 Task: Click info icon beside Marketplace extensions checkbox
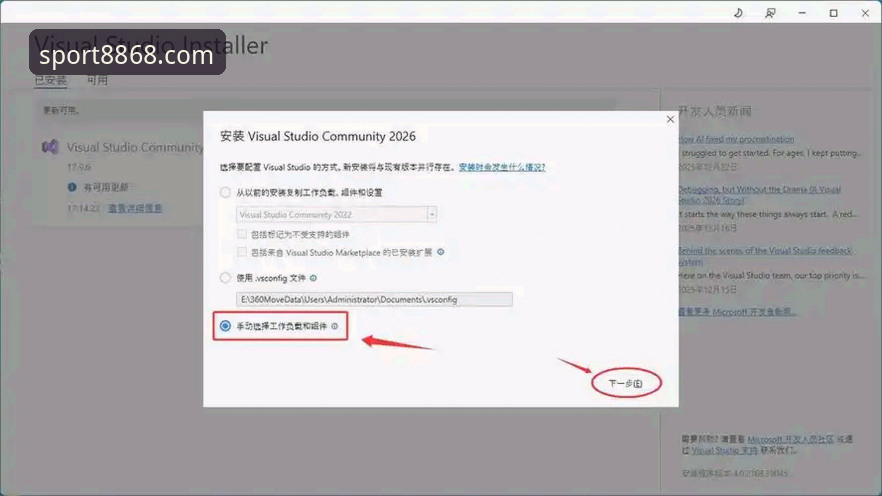[x=440, y=252]
